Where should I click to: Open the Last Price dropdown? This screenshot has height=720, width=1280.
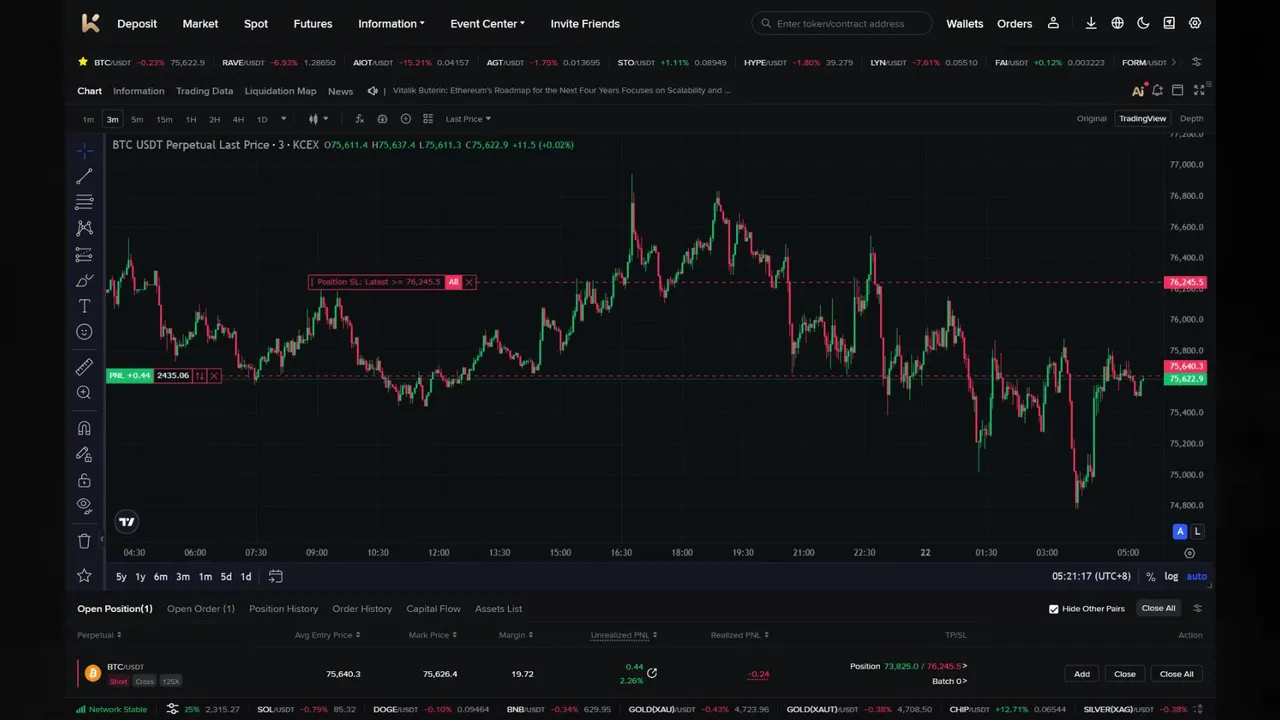468,119
